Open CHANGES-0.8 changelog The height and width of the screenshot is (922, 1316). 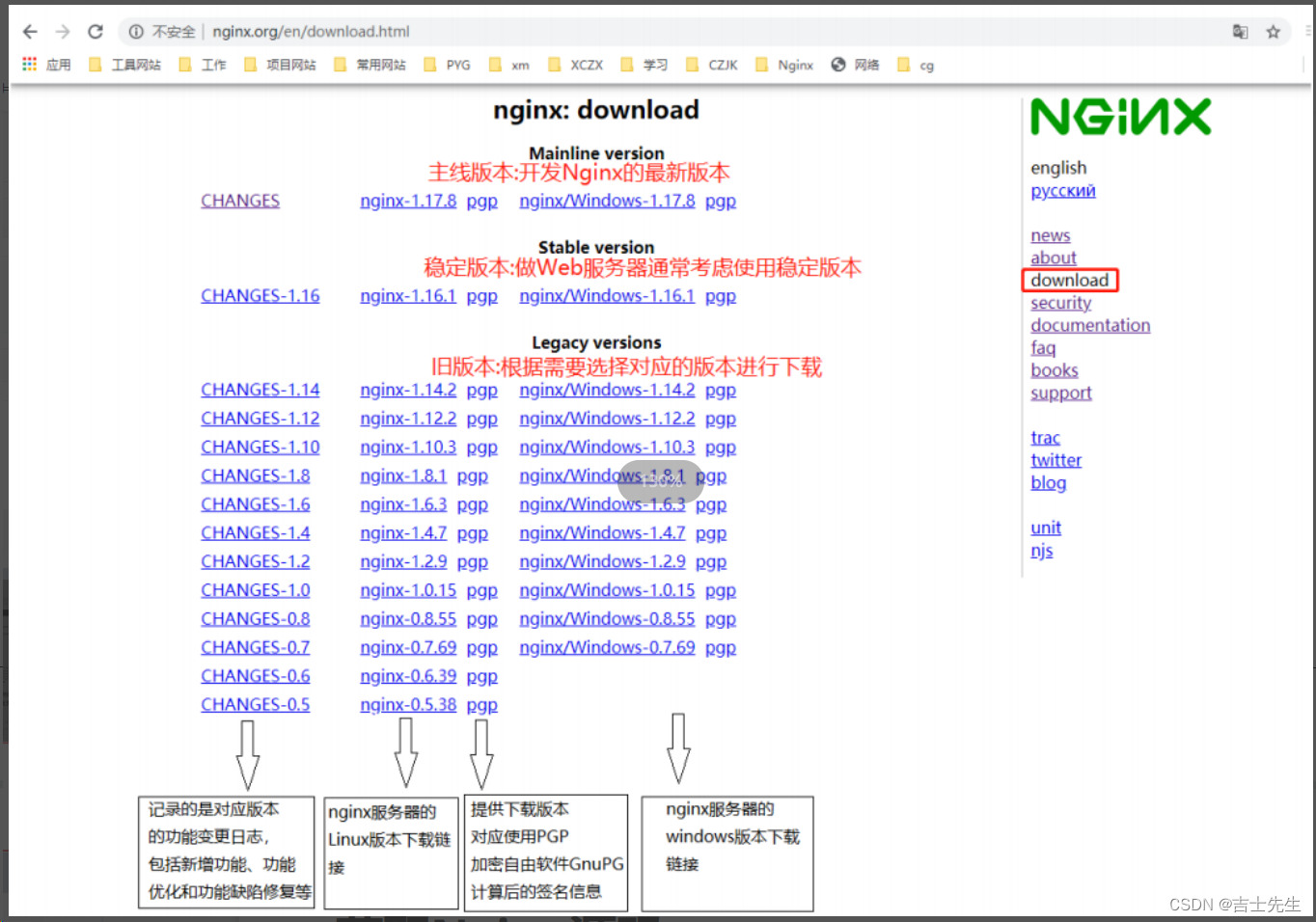(x=256, y=619)
